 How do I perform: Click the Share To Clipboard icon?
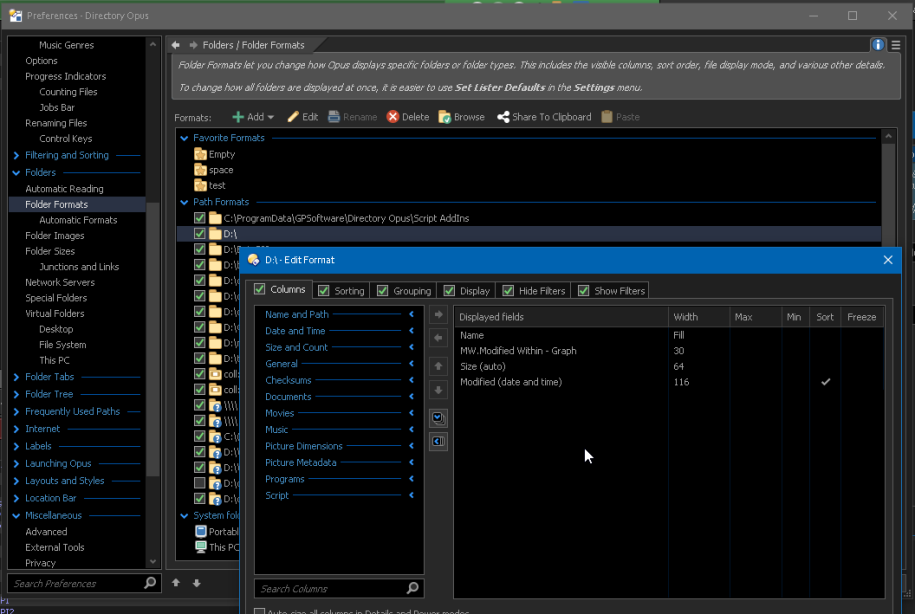click(x=503, y=117)
